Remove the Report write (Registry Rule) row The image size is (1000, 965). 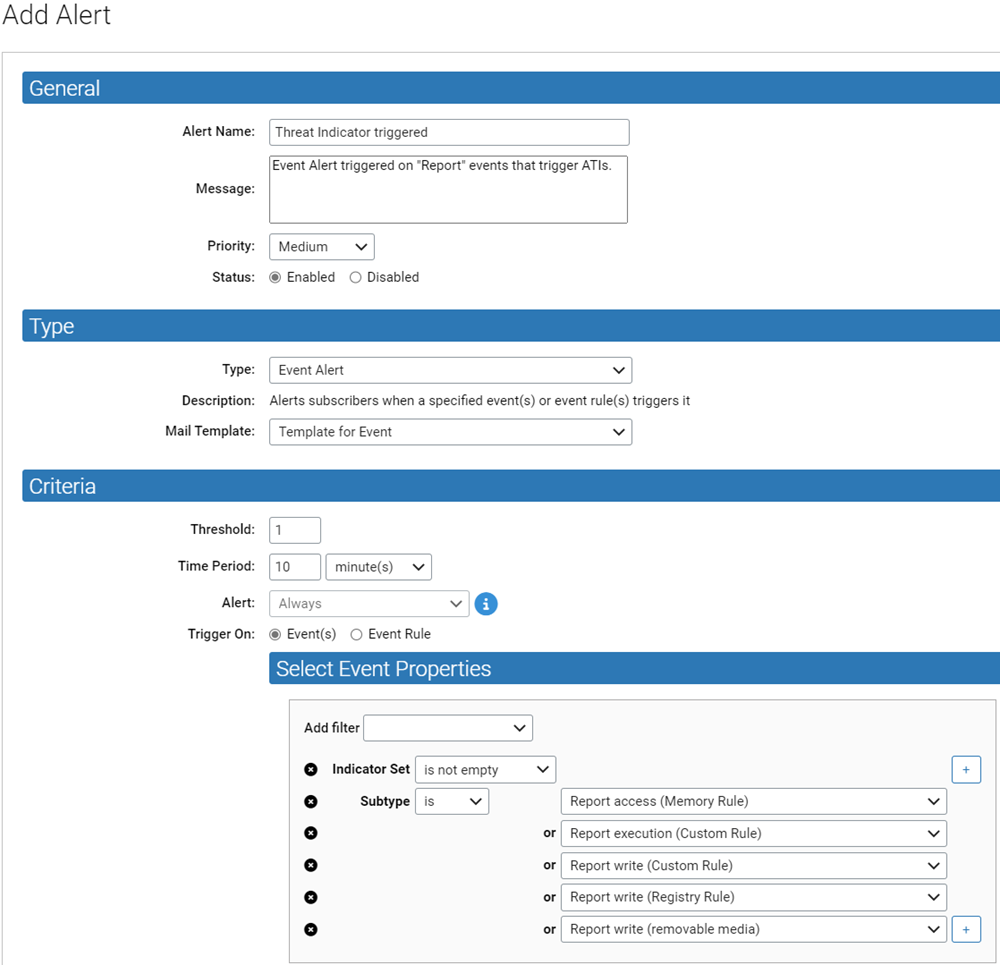click(311, 897)
